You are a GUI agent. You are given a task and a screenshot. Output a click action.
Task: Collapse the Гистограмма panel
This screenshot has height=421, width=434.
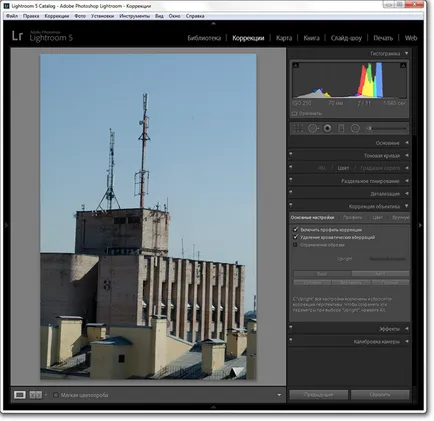point(407,53)
